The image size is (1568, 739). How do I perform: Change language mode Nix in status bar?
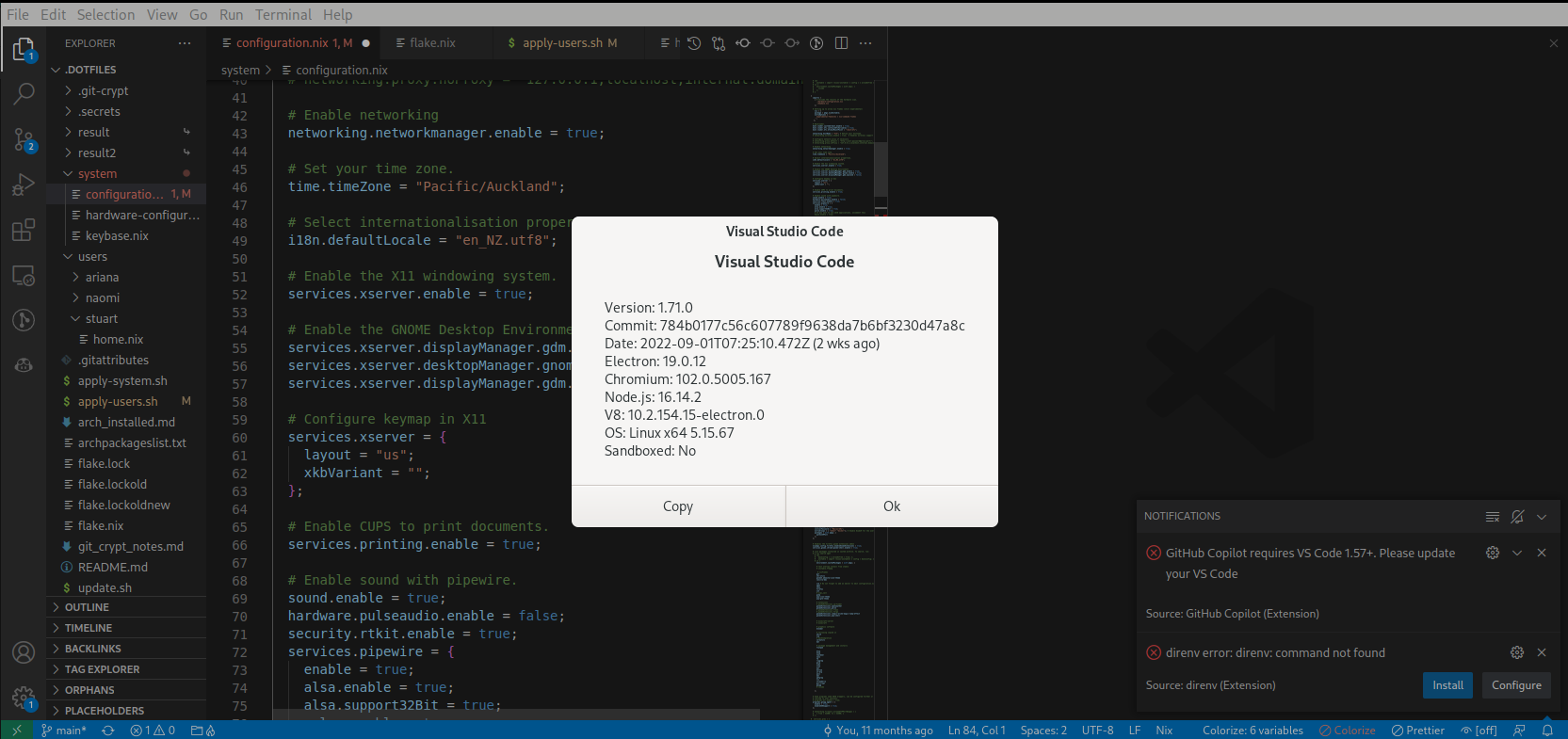pos(1164,730)
